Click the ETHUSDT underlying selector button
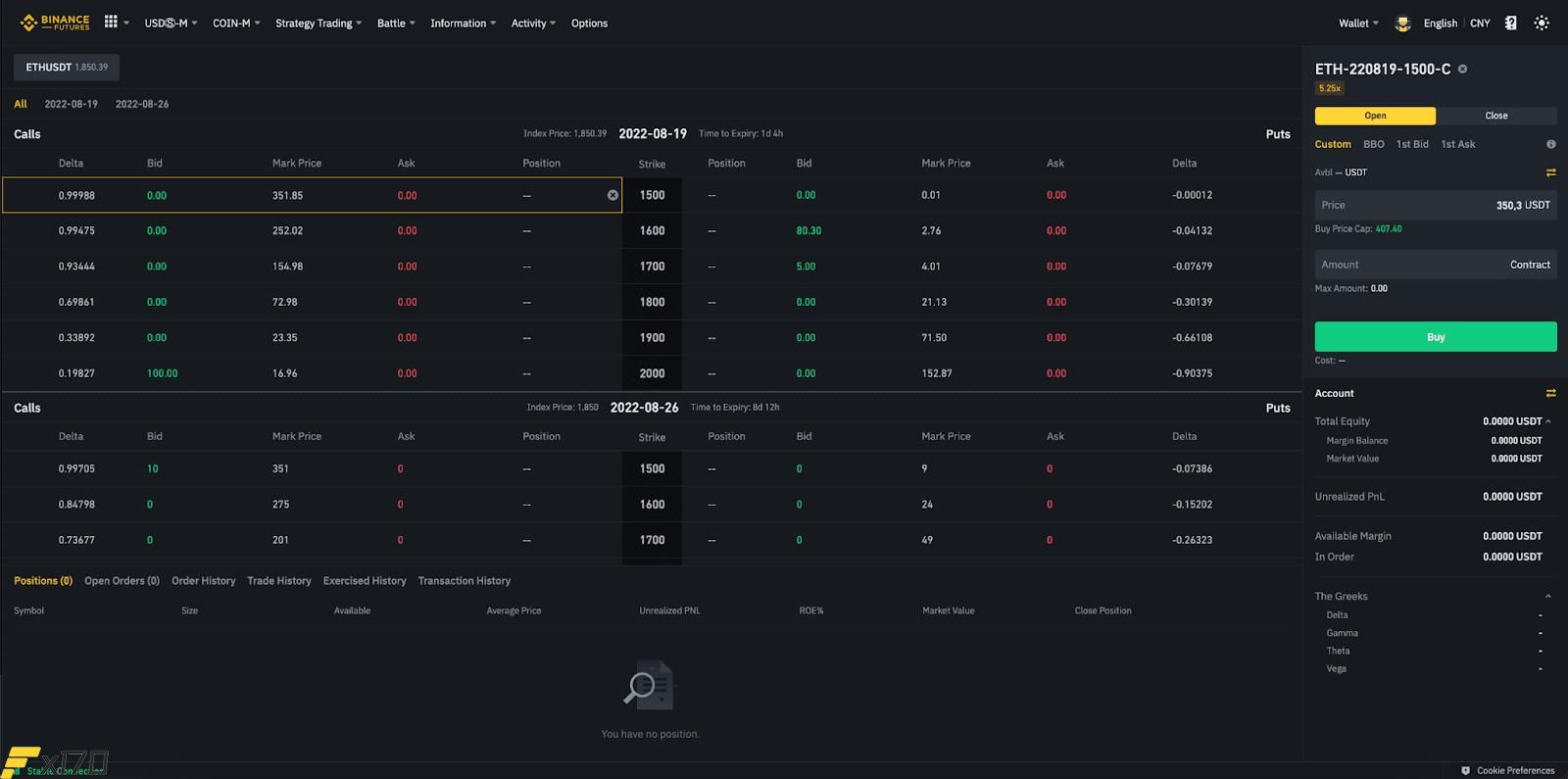Screen dimensions: 1568x779 67,67
